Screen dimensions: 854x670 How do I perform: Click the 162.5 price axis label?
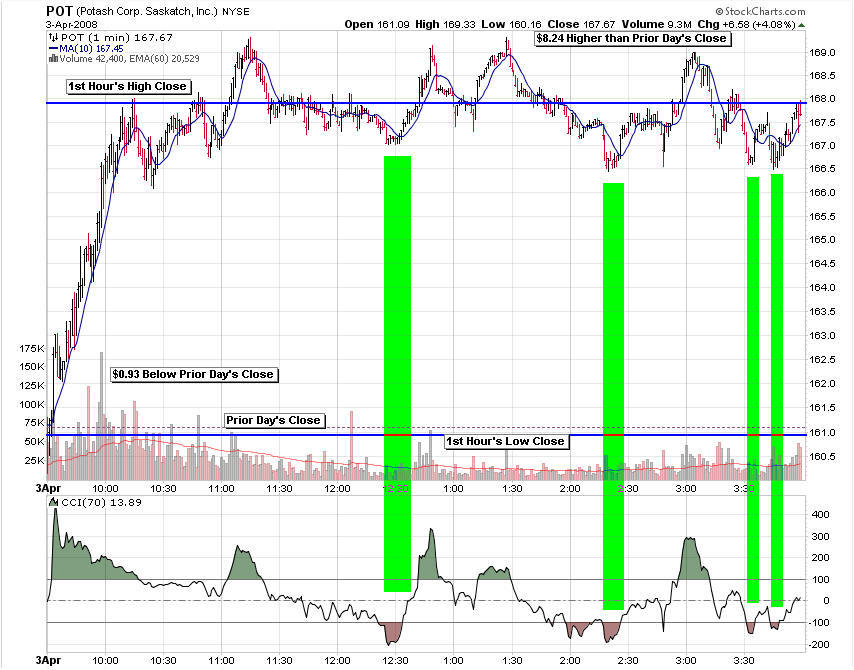point(822,360)
